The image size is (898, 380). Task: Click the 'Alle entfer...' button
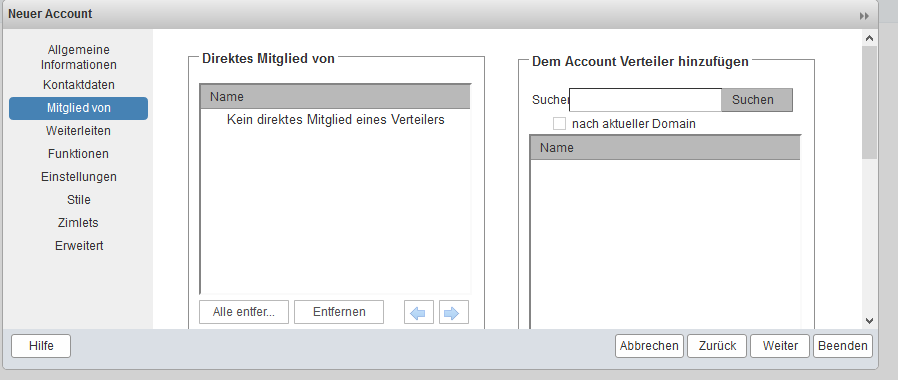tap(244, 312)
